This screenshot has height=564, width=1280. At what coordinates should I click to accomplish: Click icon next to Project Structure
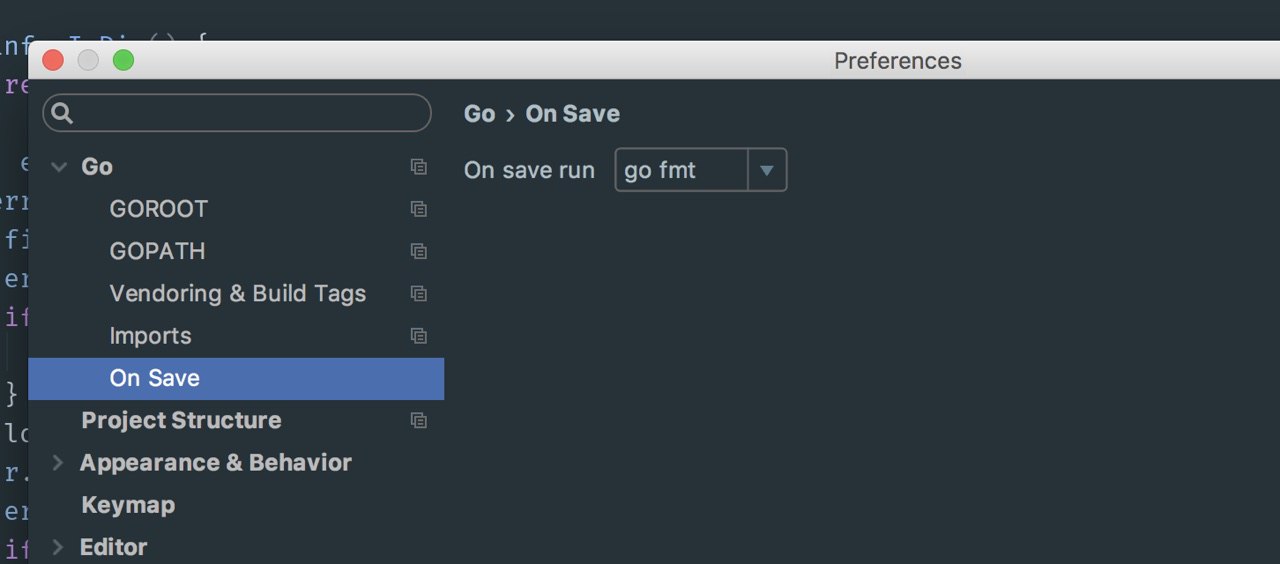click(419, 421)
